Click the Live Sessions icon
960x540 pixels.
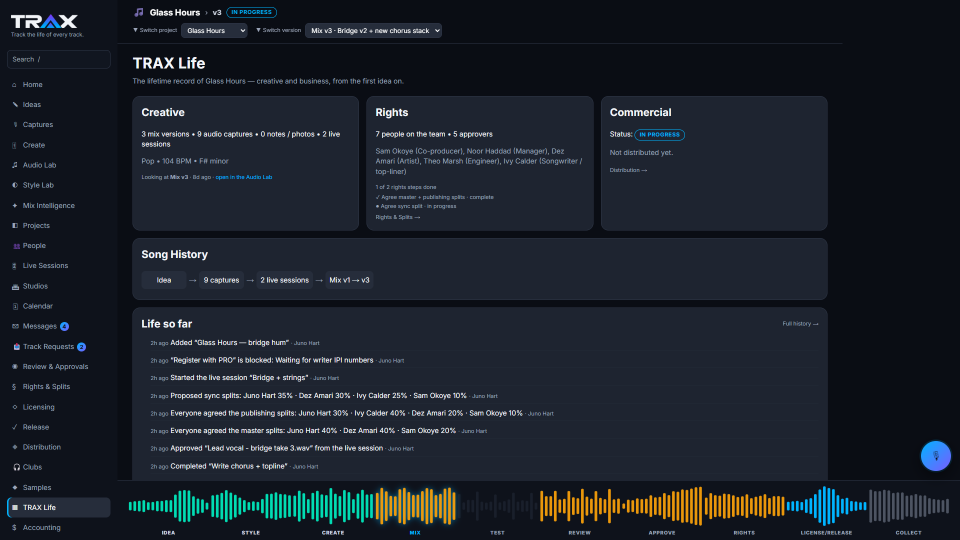point(15,266)
